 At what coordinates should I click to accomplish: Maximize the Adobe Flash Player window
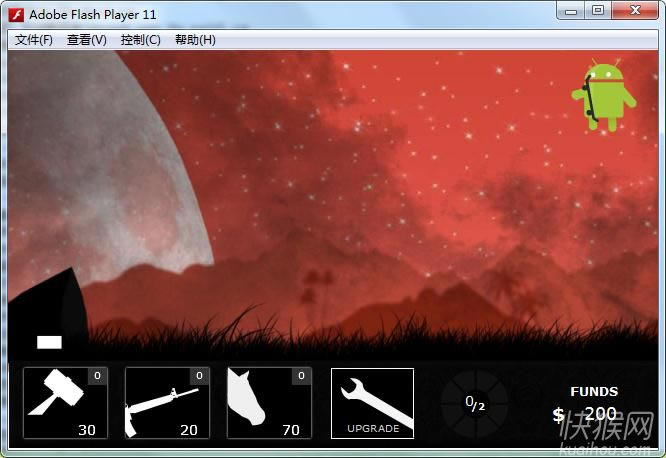tap(598, 10)
